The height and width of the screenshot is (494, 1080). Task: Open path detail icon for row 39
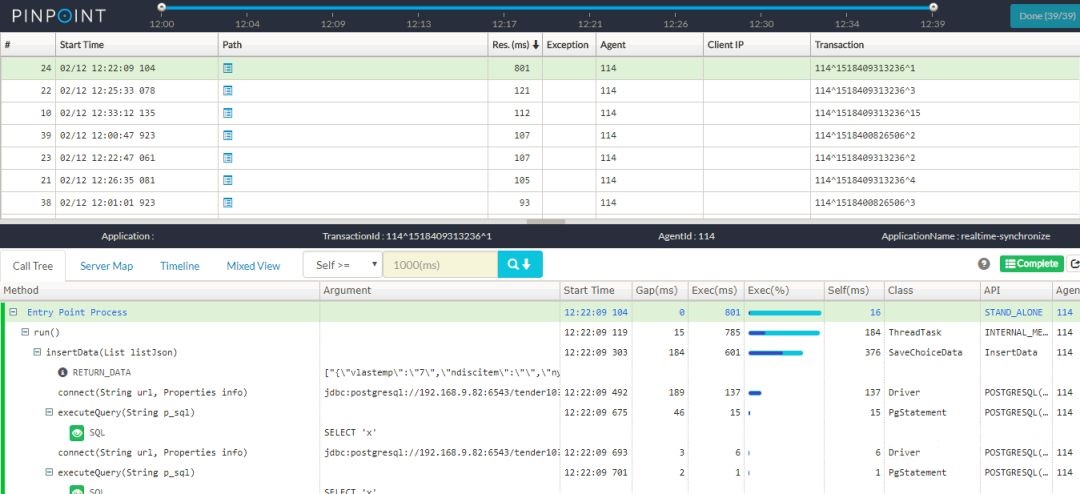click(x=228, y=135)
